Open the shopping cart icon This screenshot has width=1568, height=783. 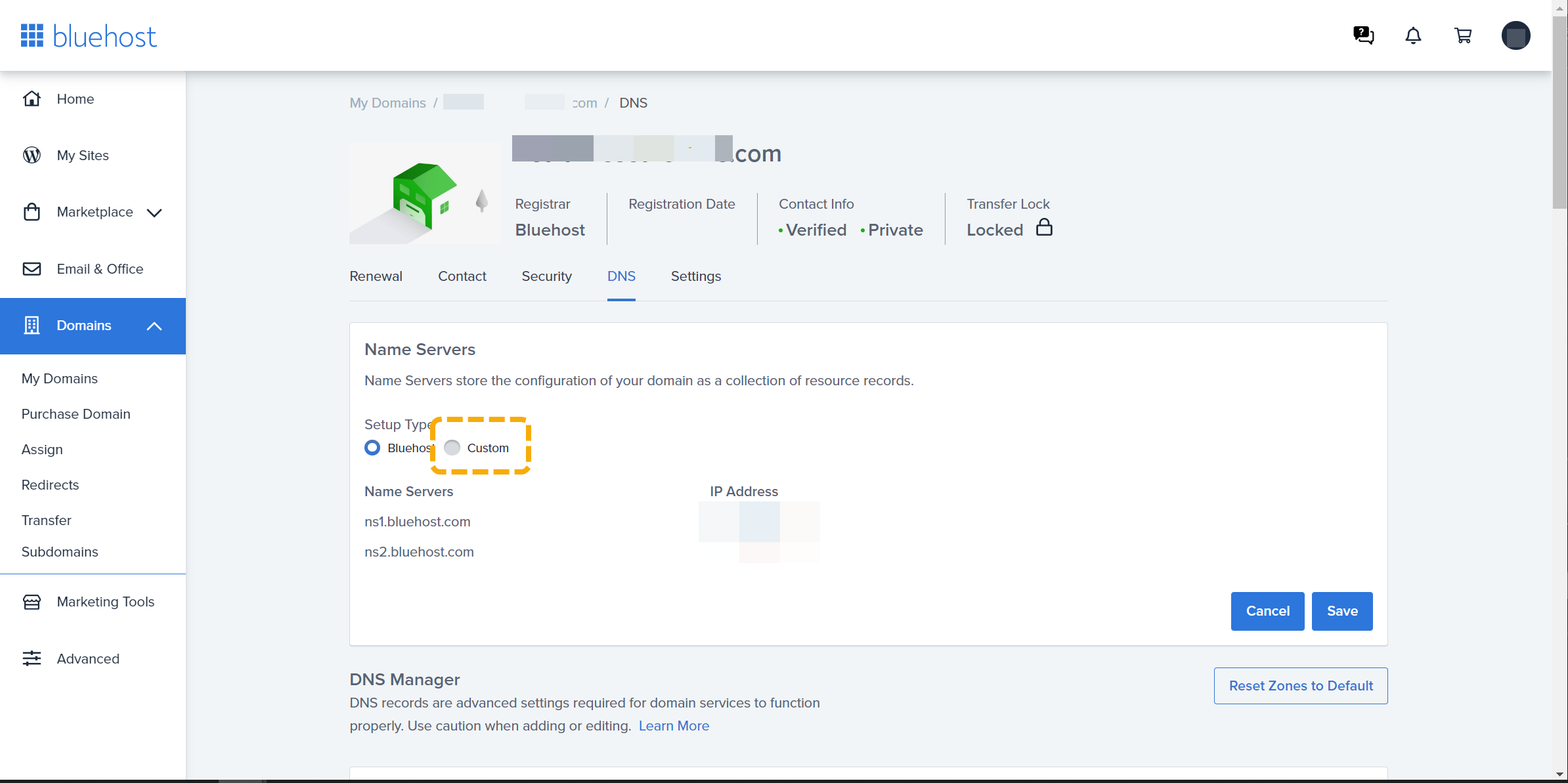(x=1463, y=35)
